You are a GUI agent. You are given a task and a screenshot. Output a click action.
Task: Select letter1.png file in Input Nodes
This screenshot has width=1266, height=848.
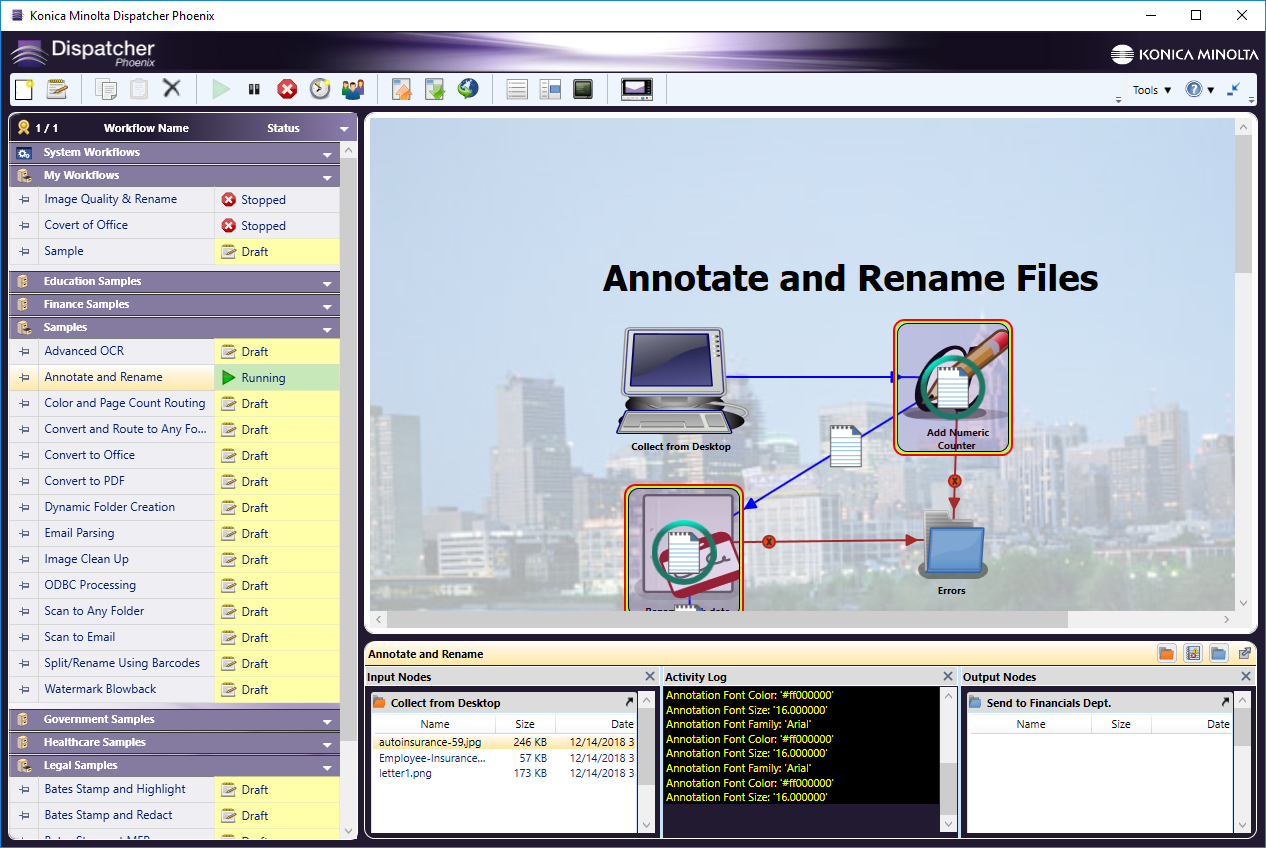tap(504, 773)
